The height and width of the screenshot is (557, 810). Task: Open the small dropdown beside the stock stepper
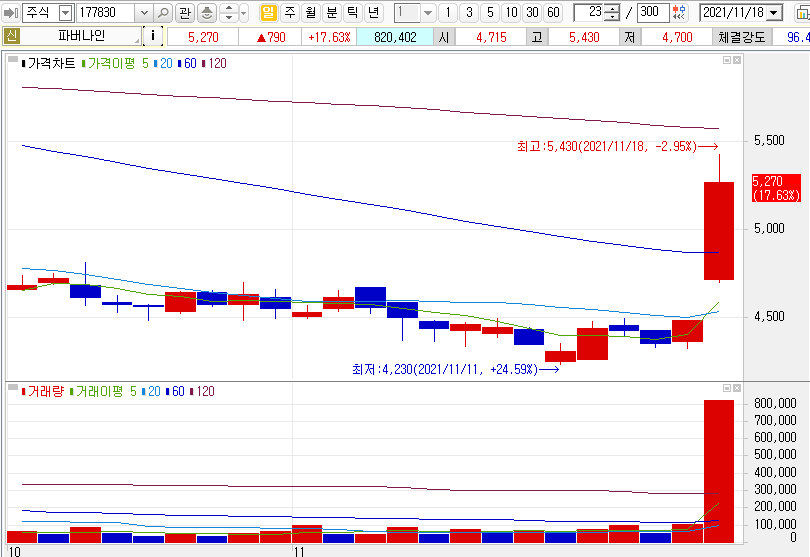244,12
